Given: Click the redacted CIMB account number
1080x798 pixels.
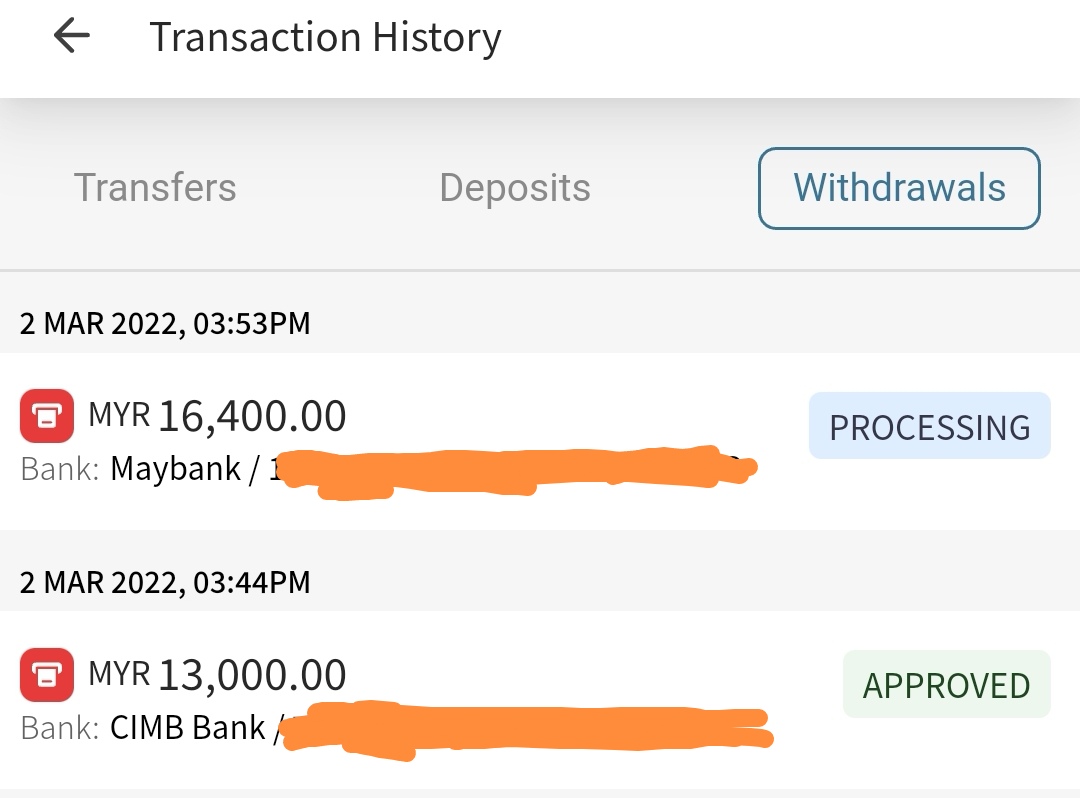Looking at the screenshot, I should click(525, 729).
